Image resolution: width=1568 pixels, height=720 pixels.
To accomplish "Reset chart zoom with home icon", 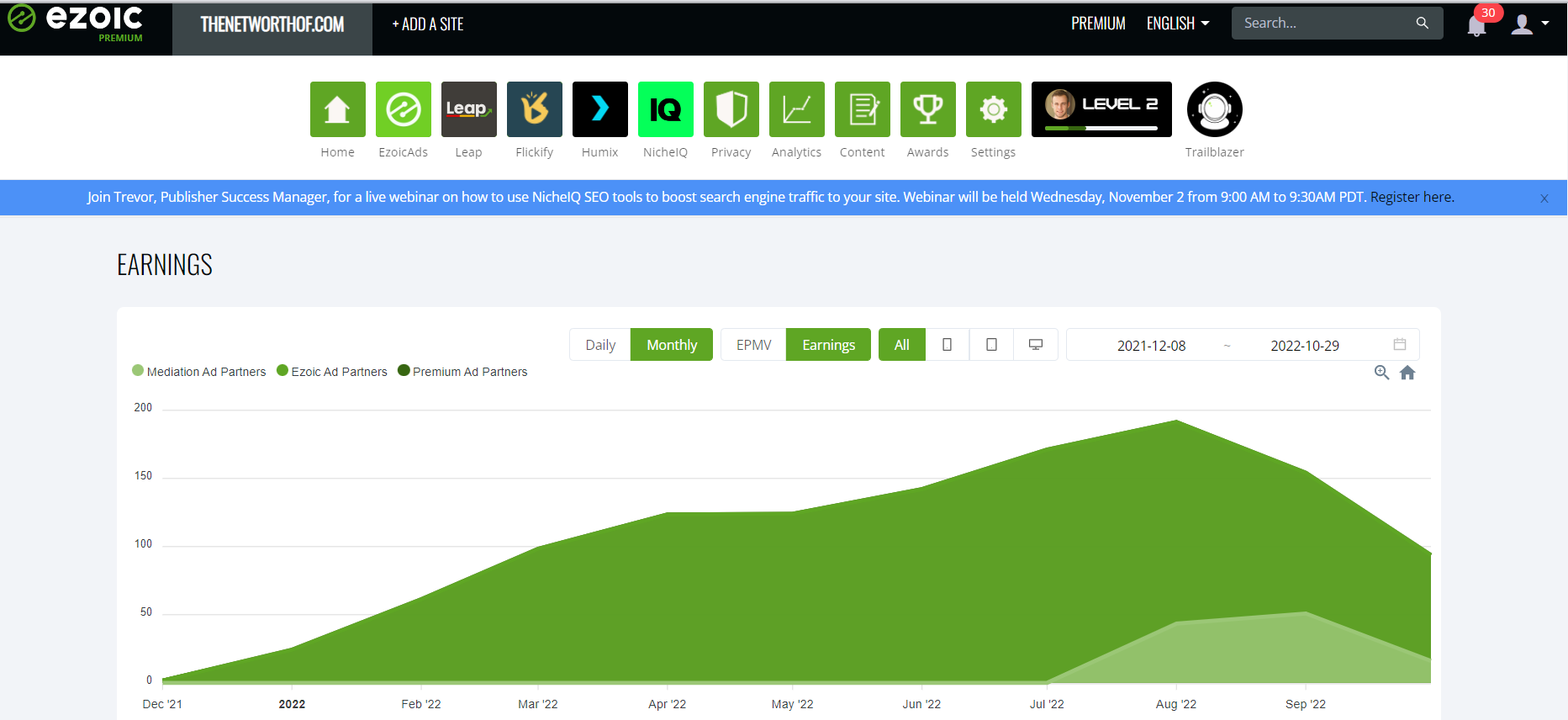I will point(1407,373).
